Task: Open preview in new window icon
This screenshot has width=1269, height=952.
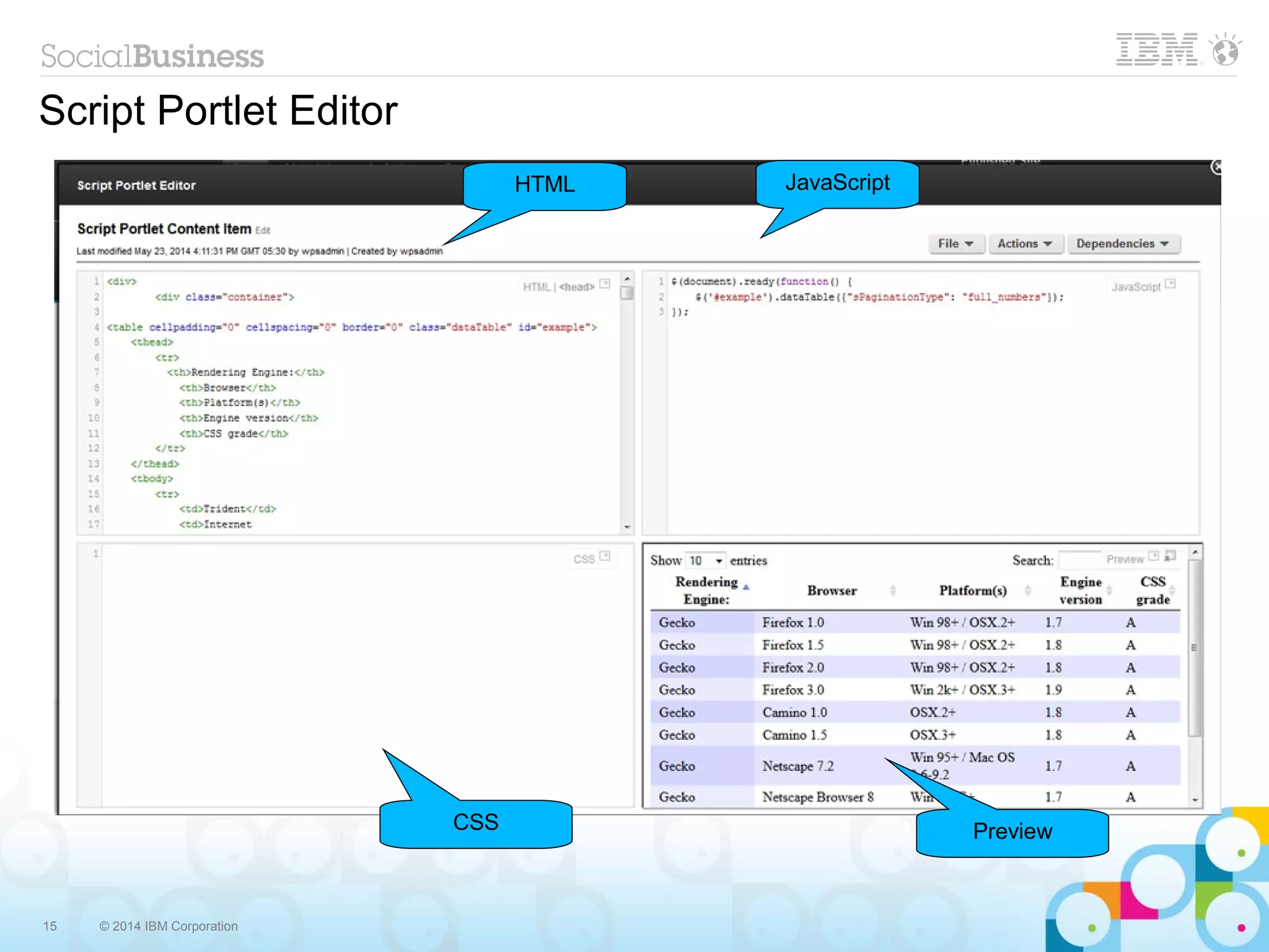Action: tap(1170, 556)
